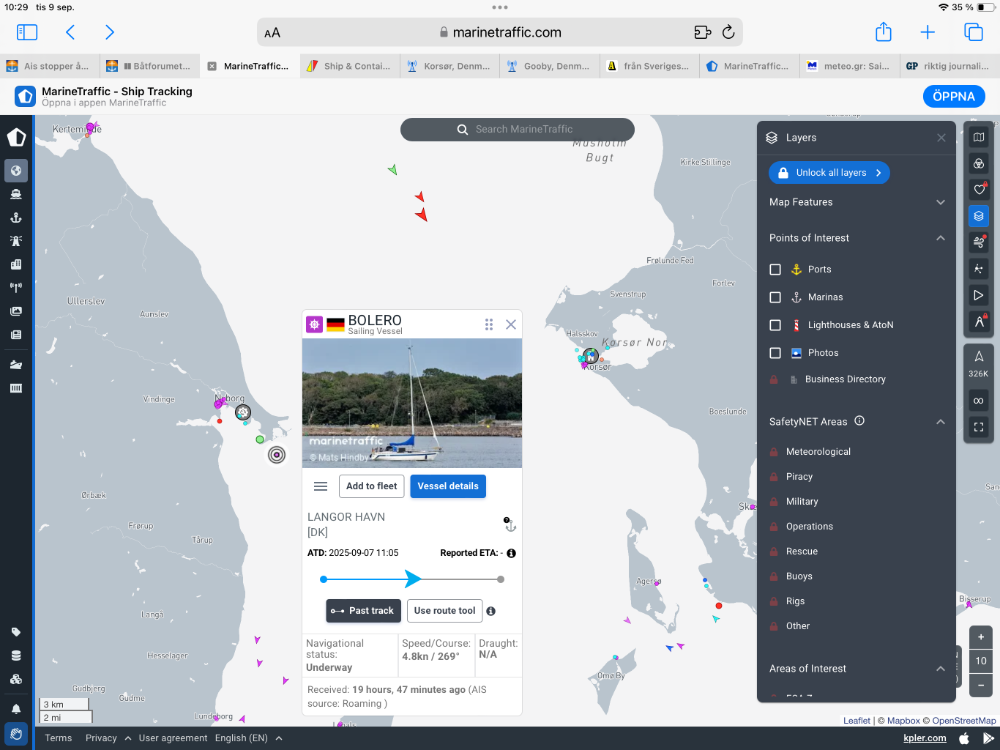The image size is (1000, 750).
Task: Open the my fleets heart icon
Action: (x=978, y=189)
